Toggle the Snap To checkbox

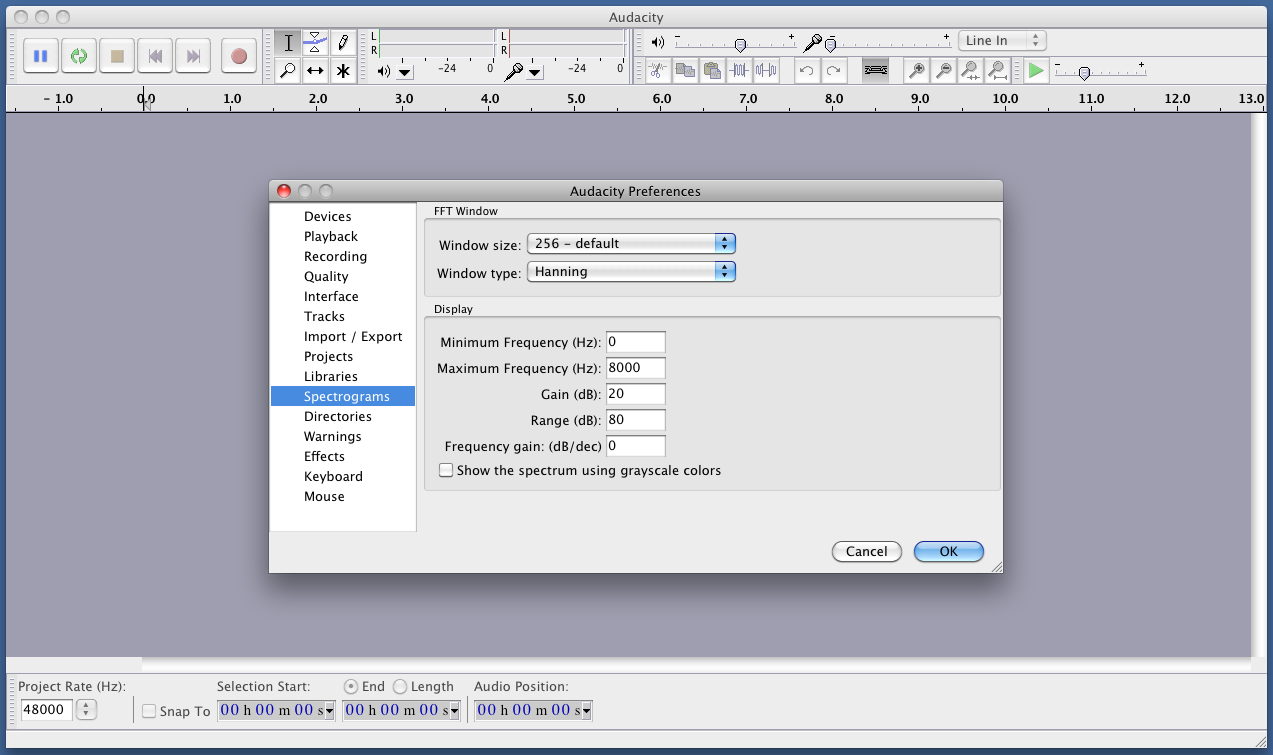point(149,711)
